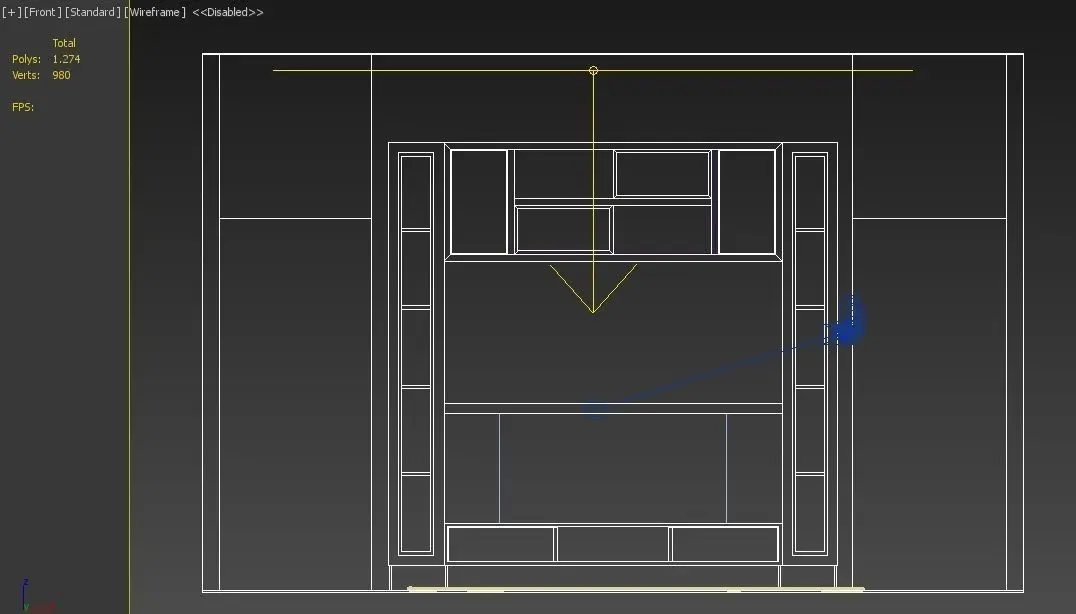The height and width of the screenshot is (614, 1076).
Task: Select the central TV panel rectangle
Action: coord(613,468)
